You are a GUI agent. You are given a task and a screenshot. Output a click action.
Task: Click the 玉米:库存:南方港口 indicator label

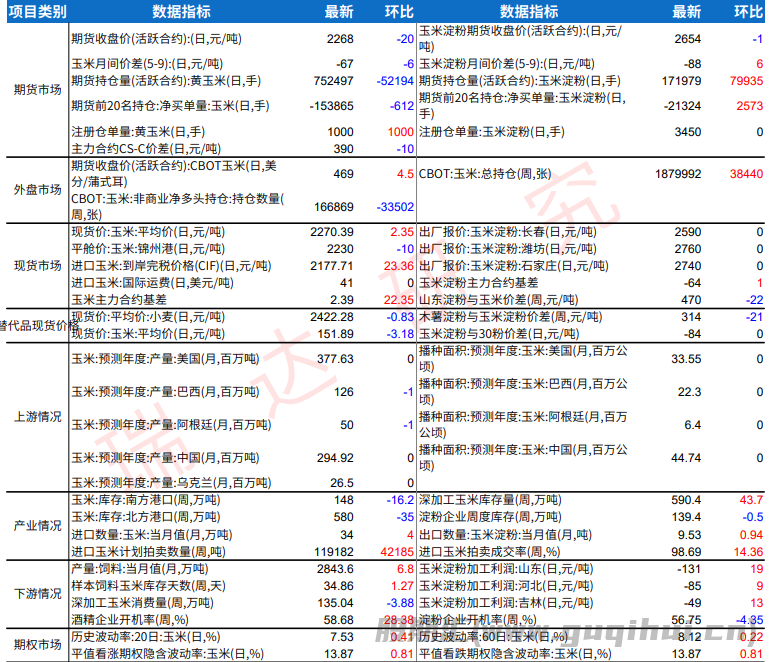(140, 499)
